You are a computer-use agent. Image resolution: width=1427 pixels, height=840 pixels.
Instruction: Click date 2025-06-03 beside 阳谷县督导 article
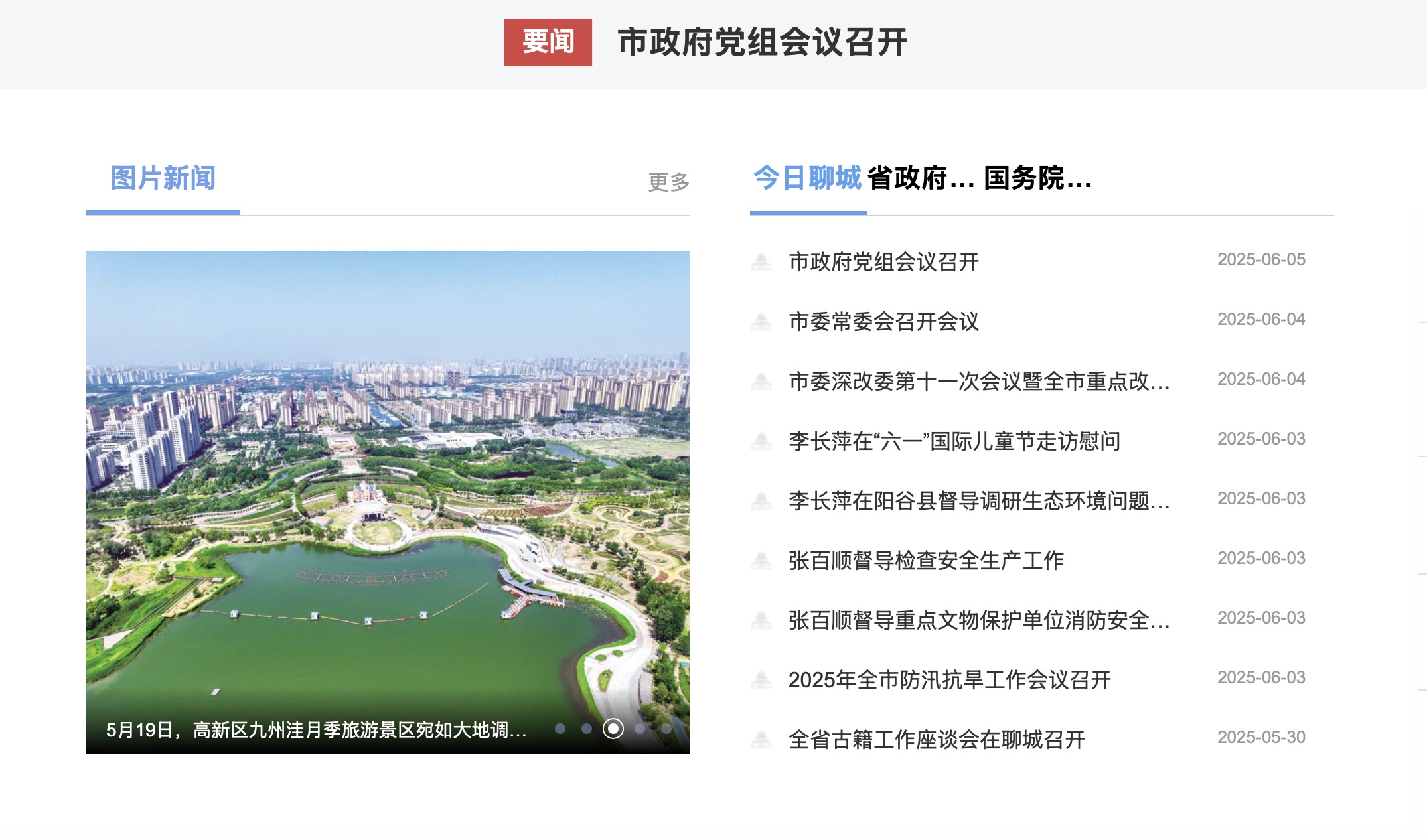pyautogui.click(x=1261, y=498)
